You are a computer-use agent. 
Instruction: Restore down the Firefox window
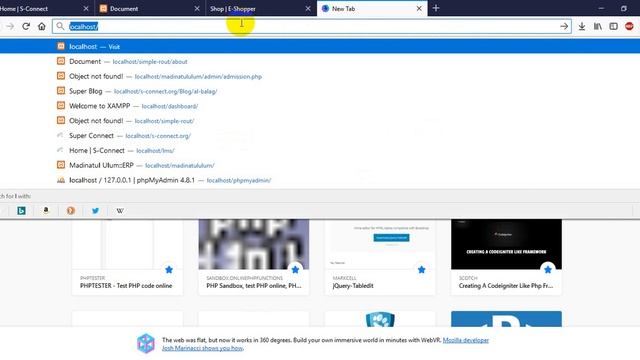[624, 8]
